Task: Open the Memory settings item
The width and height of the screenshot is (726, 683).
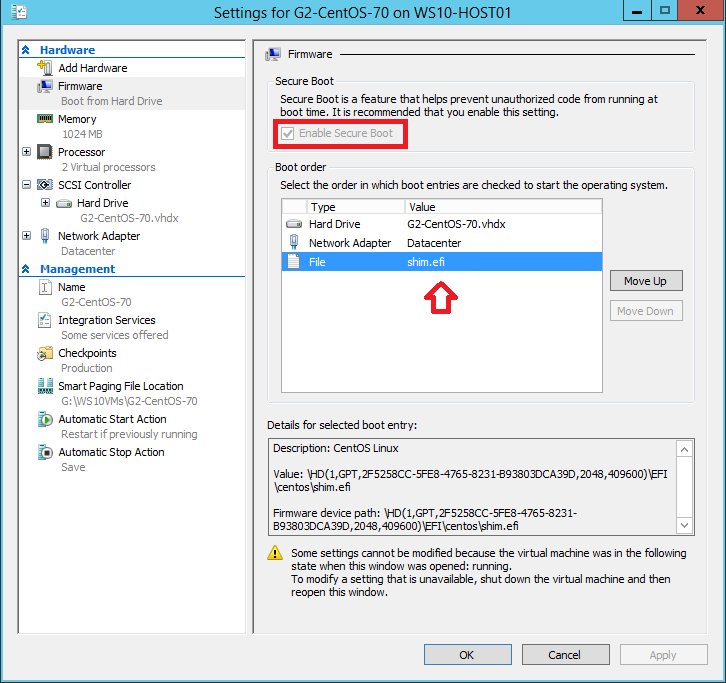Action: point(77,119)
